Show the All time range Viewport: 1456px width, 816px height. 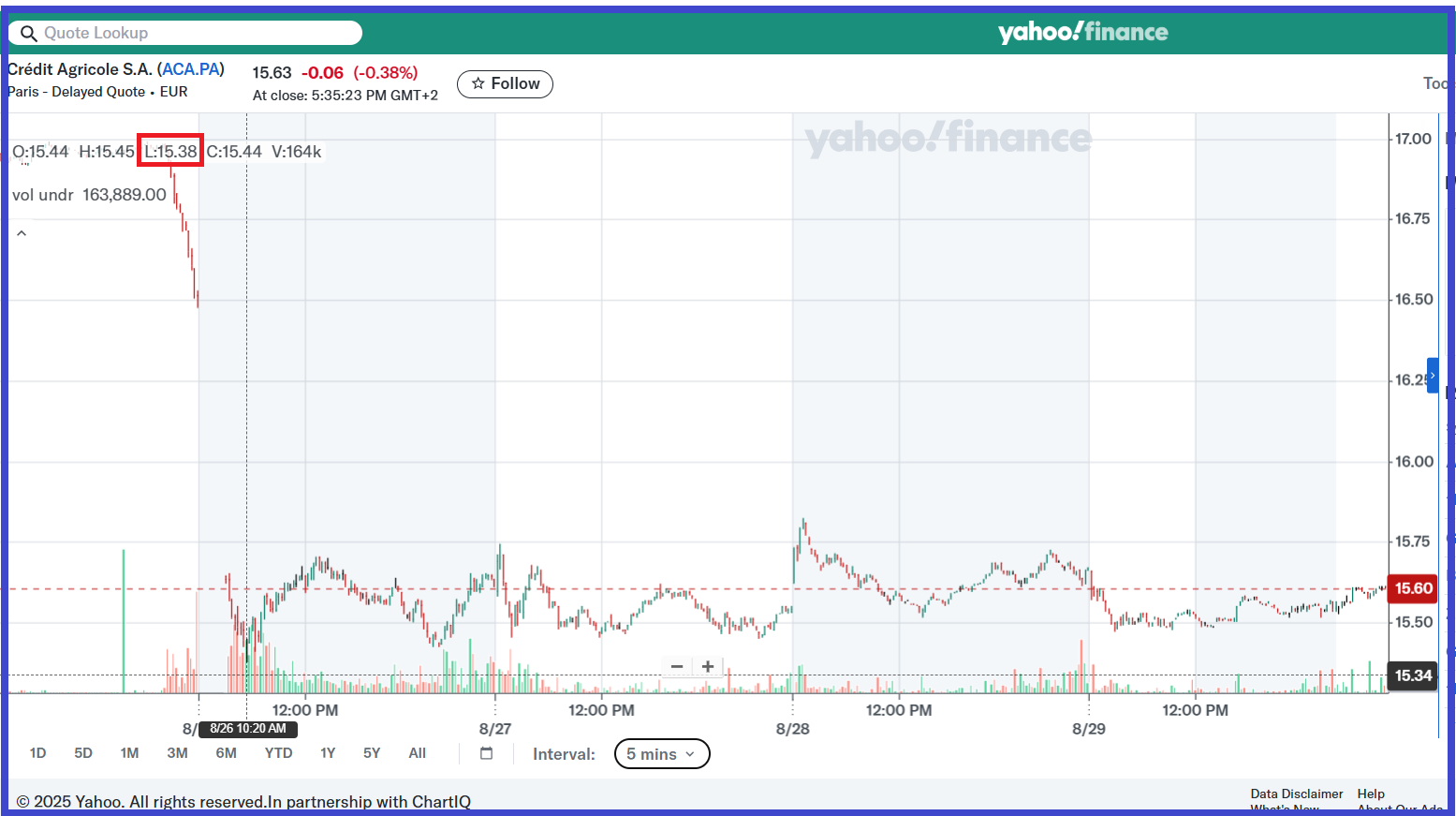pos(417,753)
